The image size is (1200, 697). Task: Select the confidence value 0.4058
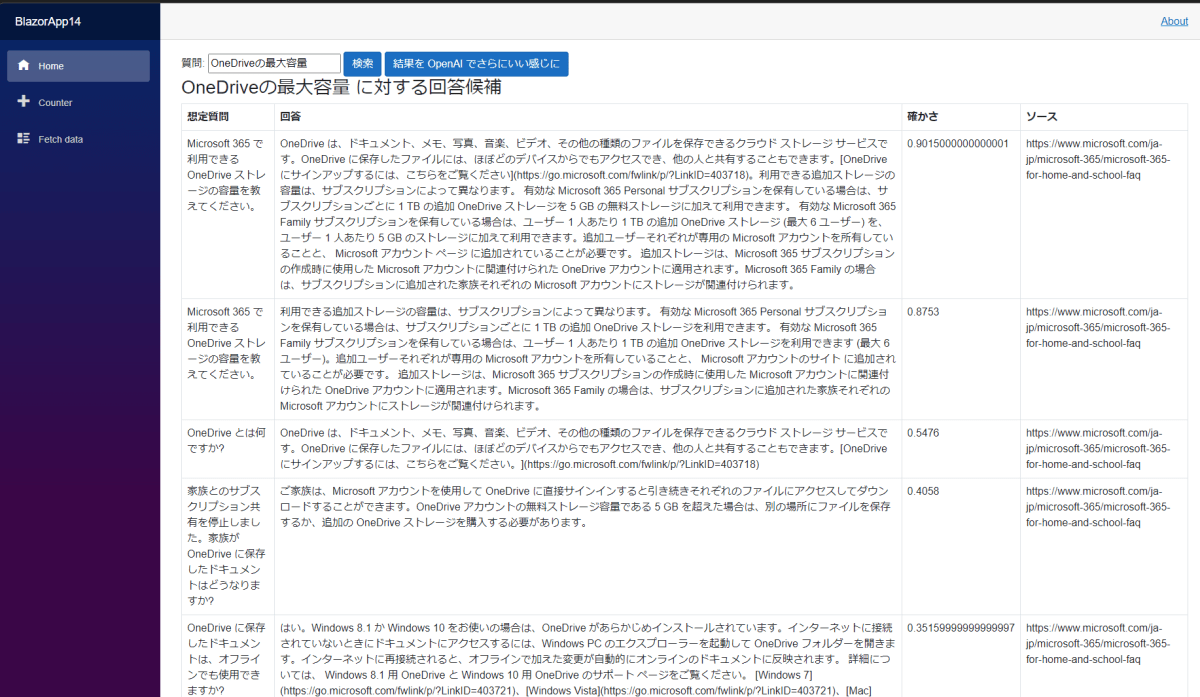pos(923,491)
